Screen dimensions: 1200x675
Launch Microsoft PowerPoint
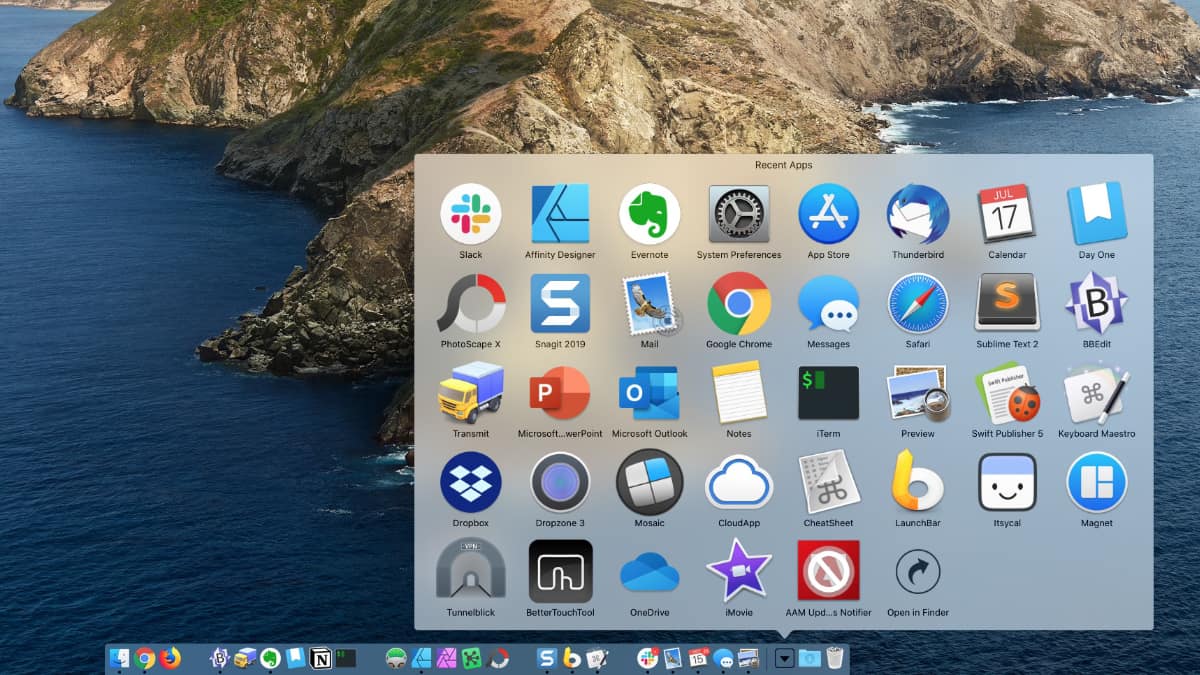[x=560, y=393]
